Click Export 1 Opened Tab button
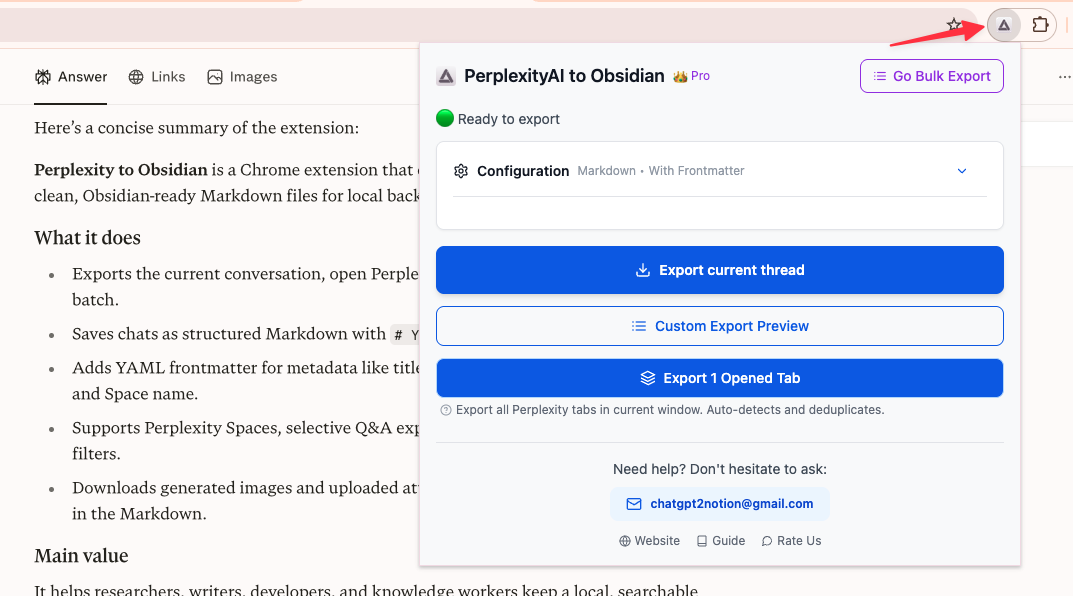The width and height of the screenshot is (1073, 596). [719, 378]
